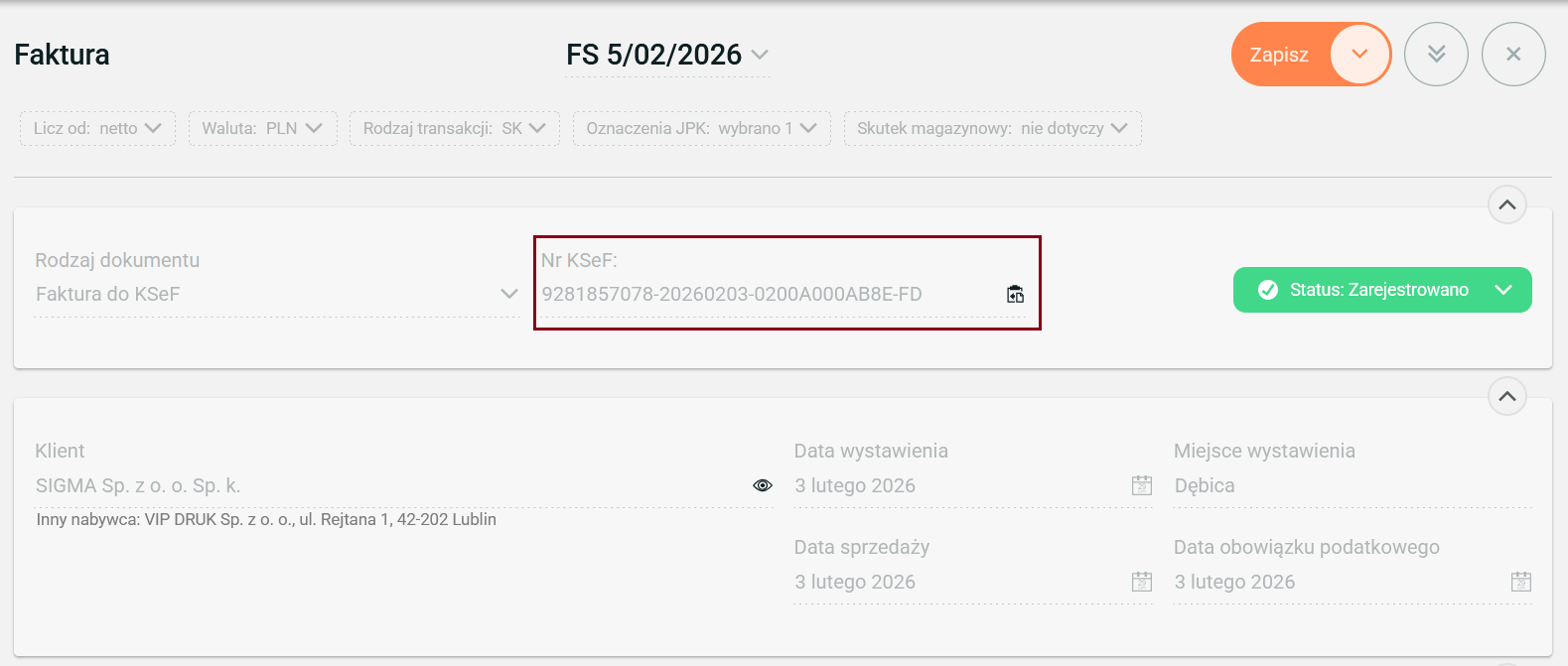Open calendar for Data wystawienia
The image size is (1568, 666).
pyautogui.click(x=1142, y=485)
